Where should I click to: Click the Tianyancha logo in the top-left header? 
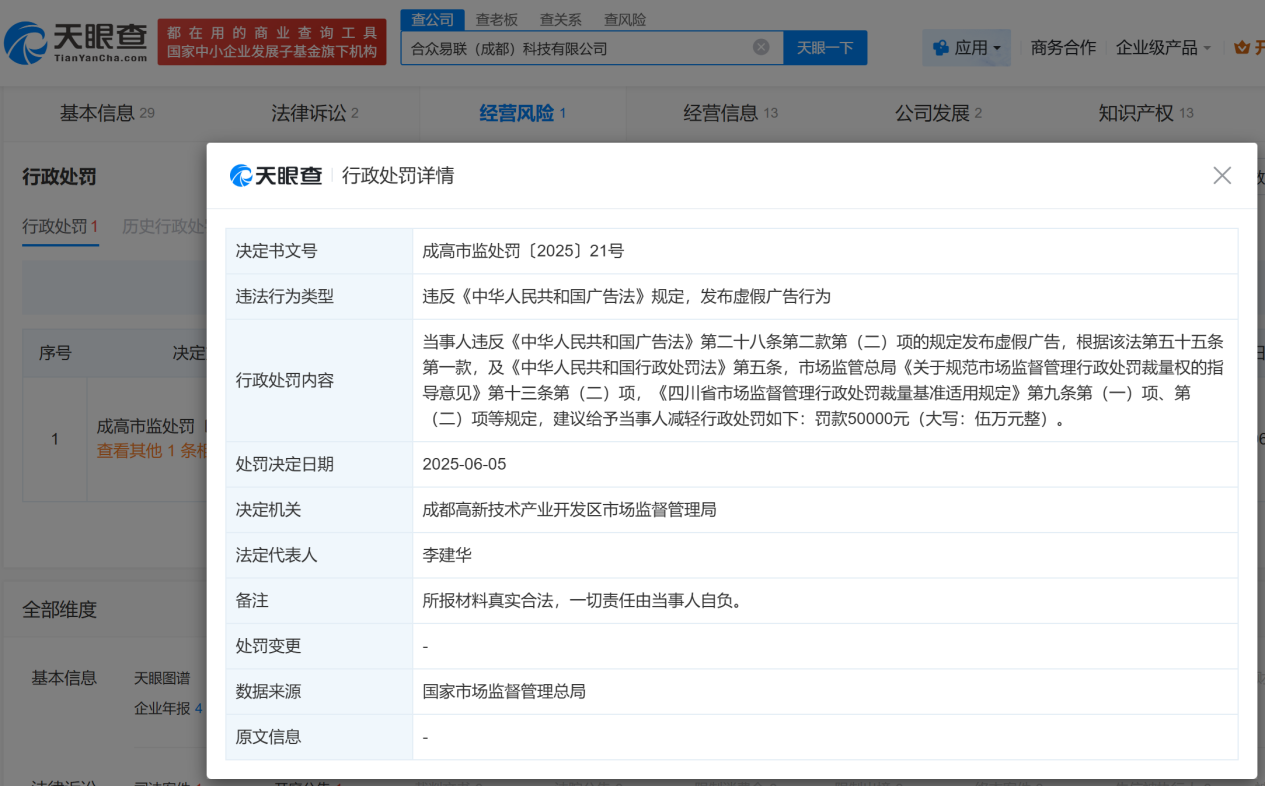tap(75, 42)
